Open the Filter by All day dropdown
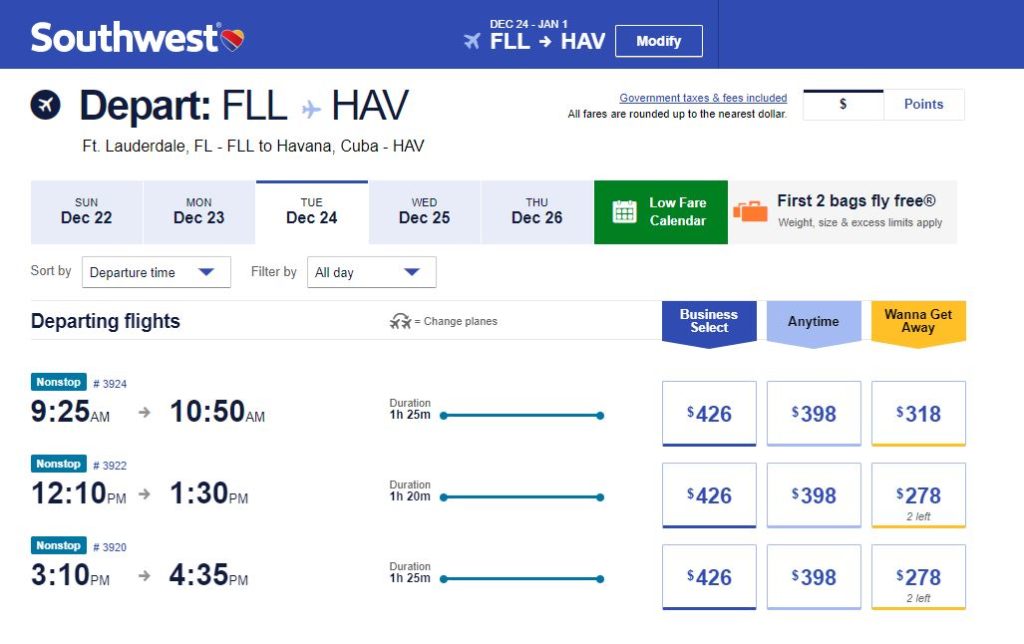Image resolution: width=1024 pixels, height=644 pixels. pos(372,272)
